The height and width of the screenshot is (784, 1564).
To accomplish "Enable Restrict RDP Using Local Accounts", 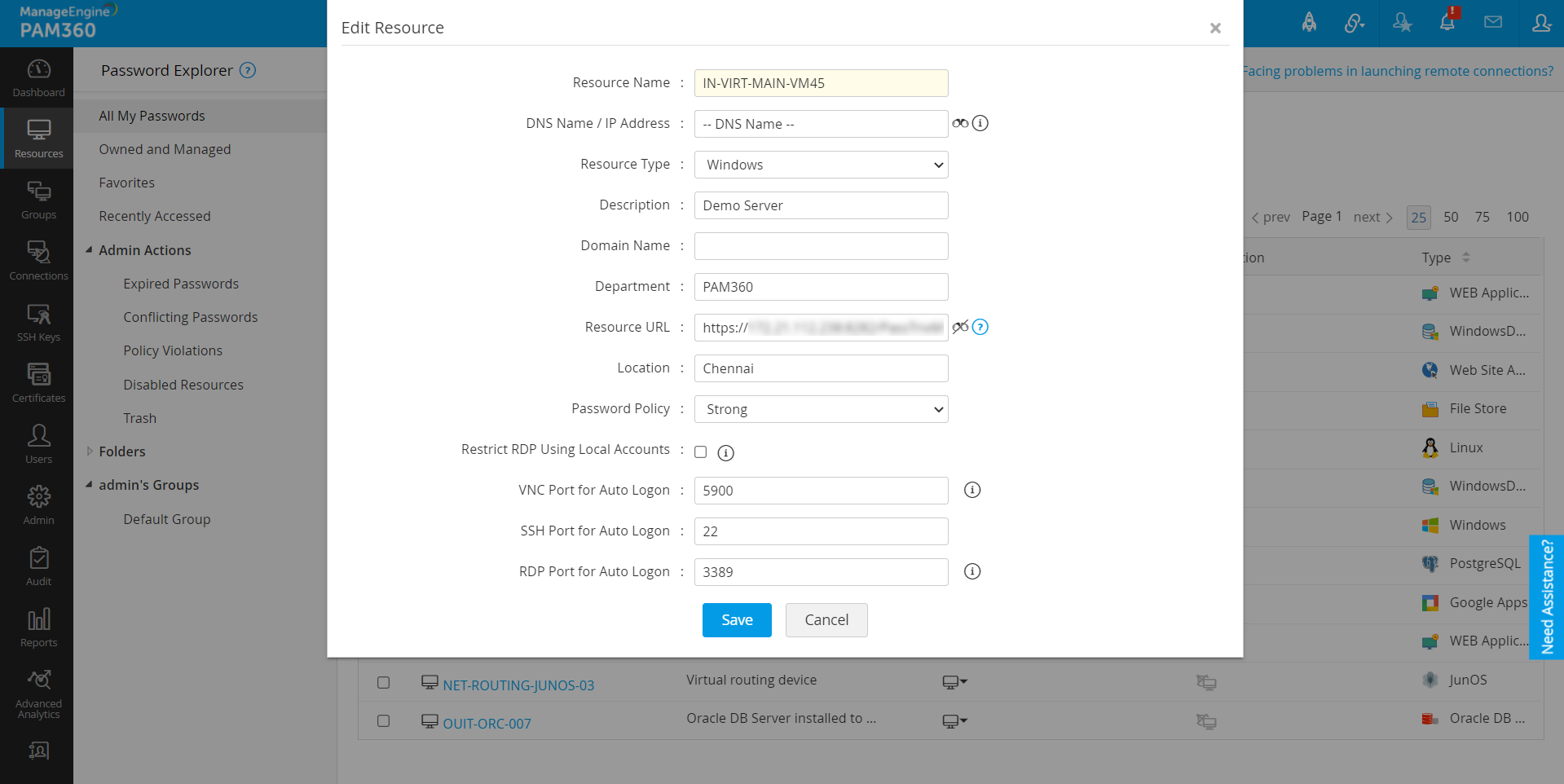I will point(700,451).
